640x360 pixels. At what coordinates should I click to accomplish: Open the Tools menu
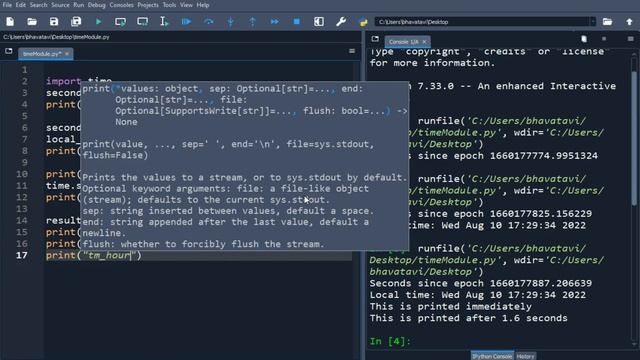click(169, 5)
